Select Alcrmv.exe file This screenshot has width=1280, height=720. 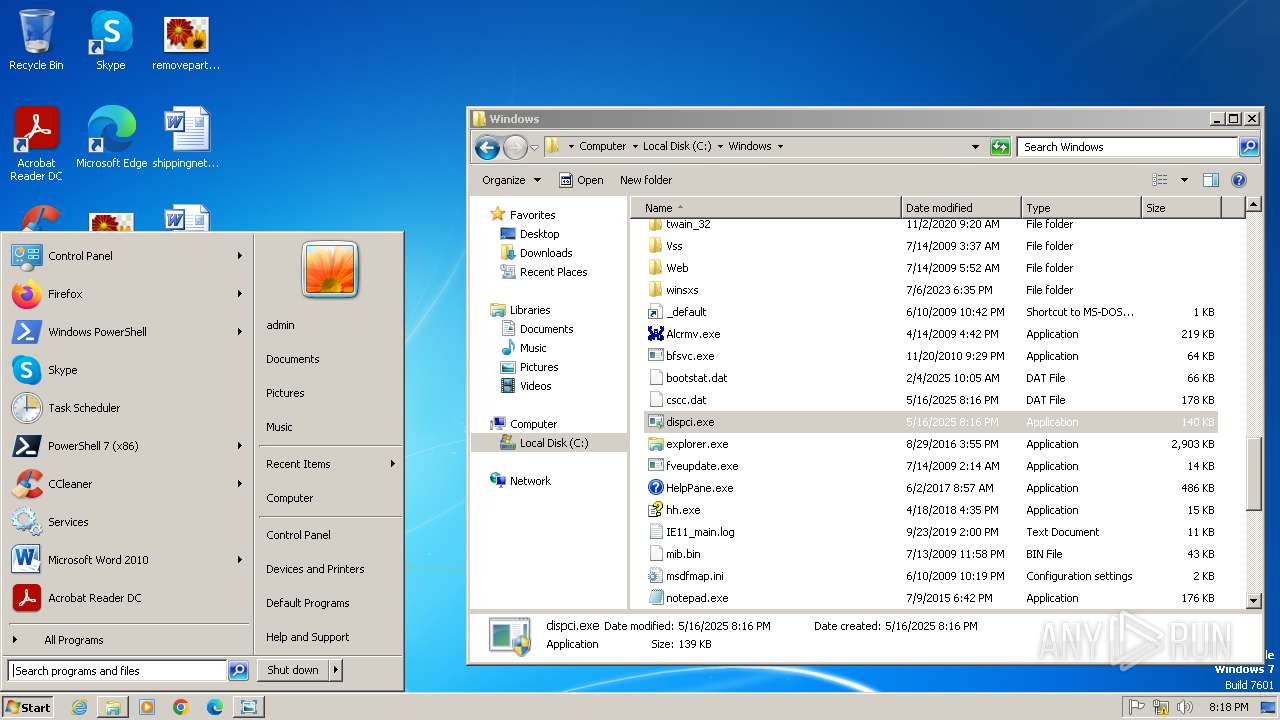693,334
